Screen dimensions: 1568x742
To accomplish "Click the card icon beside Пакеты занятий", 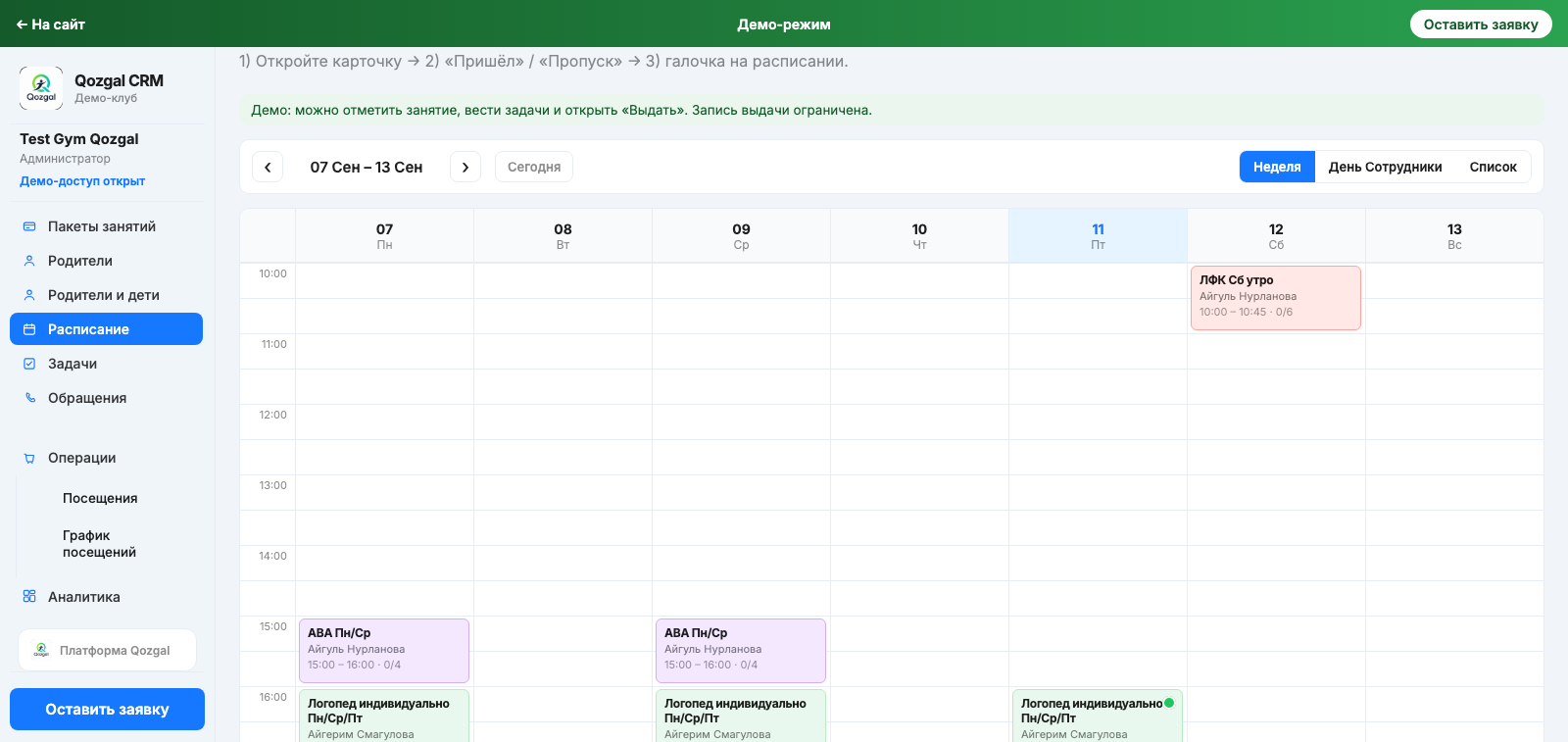I will point(29,226).
